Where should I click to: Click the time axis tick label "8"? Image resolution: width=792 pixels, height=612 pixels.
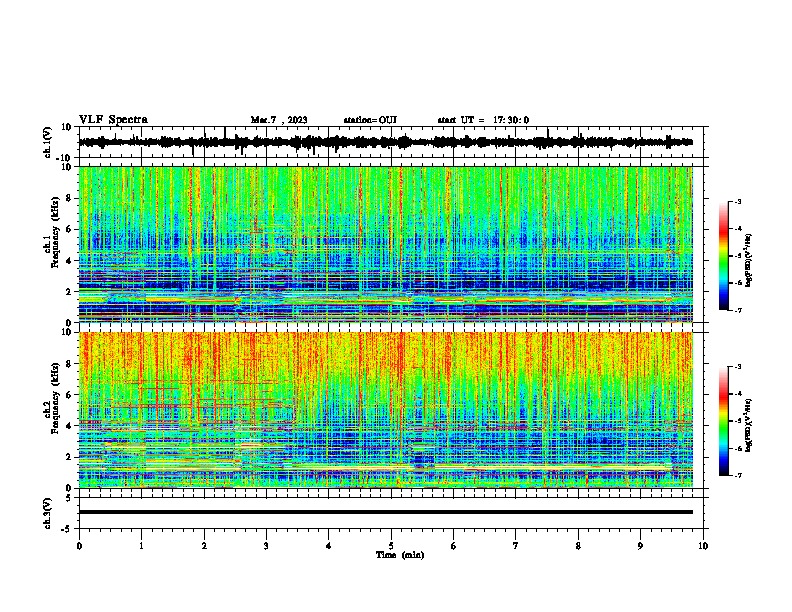(578, 546)
